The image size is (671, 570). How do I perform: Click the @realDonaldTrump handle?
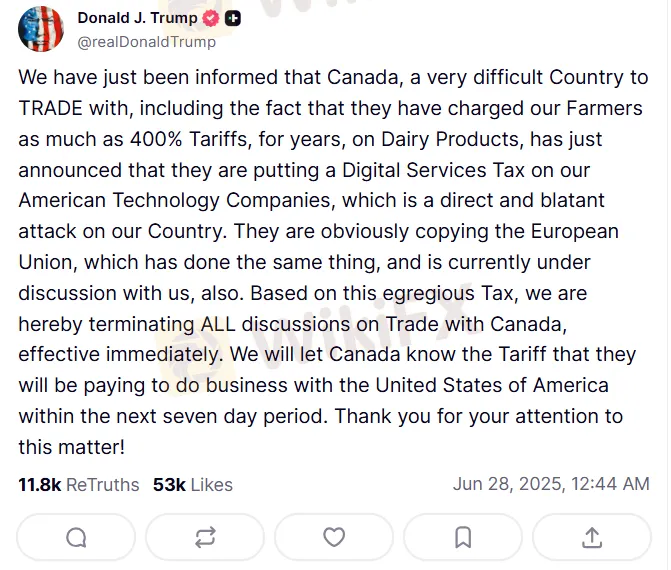pyautogui.click(x=146, y=42)
